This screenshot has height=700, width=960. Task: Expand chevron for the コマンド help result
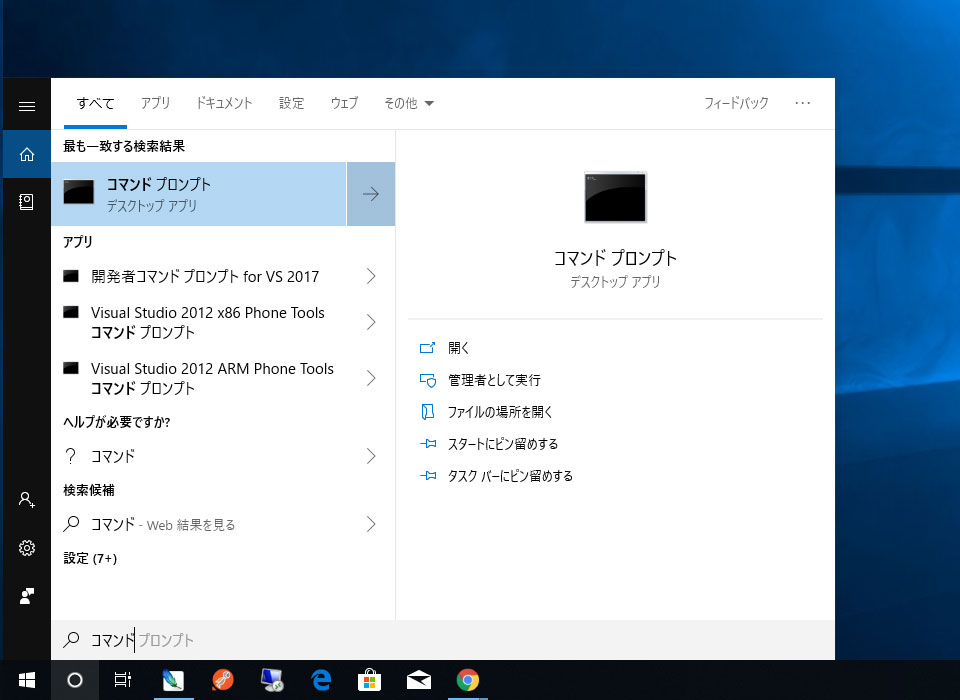click(371, 456)
